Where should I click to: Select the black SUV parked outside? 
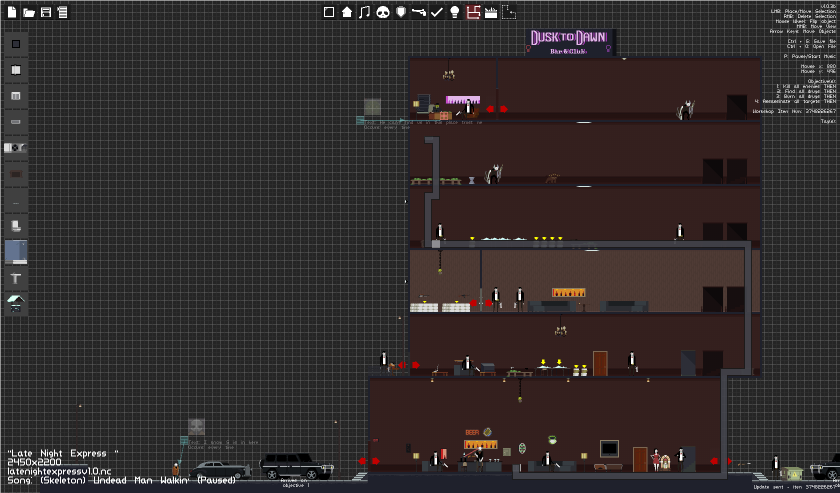[297, 466]
